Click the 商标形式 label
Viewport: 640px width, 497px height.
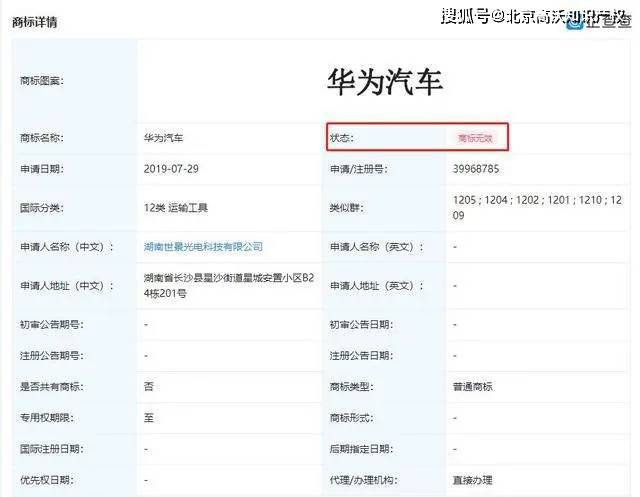(351, 418)
